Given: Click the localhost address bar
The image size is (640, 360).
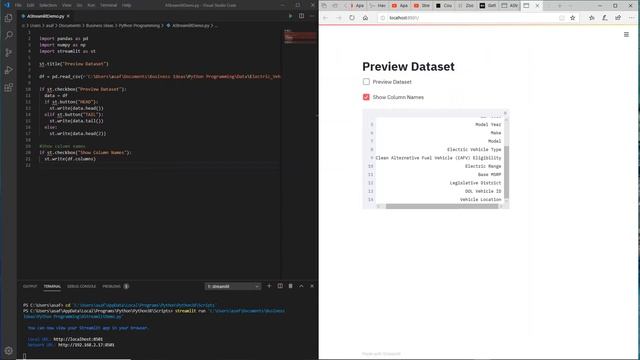Looking at the screenshot, I should point(469,18).
